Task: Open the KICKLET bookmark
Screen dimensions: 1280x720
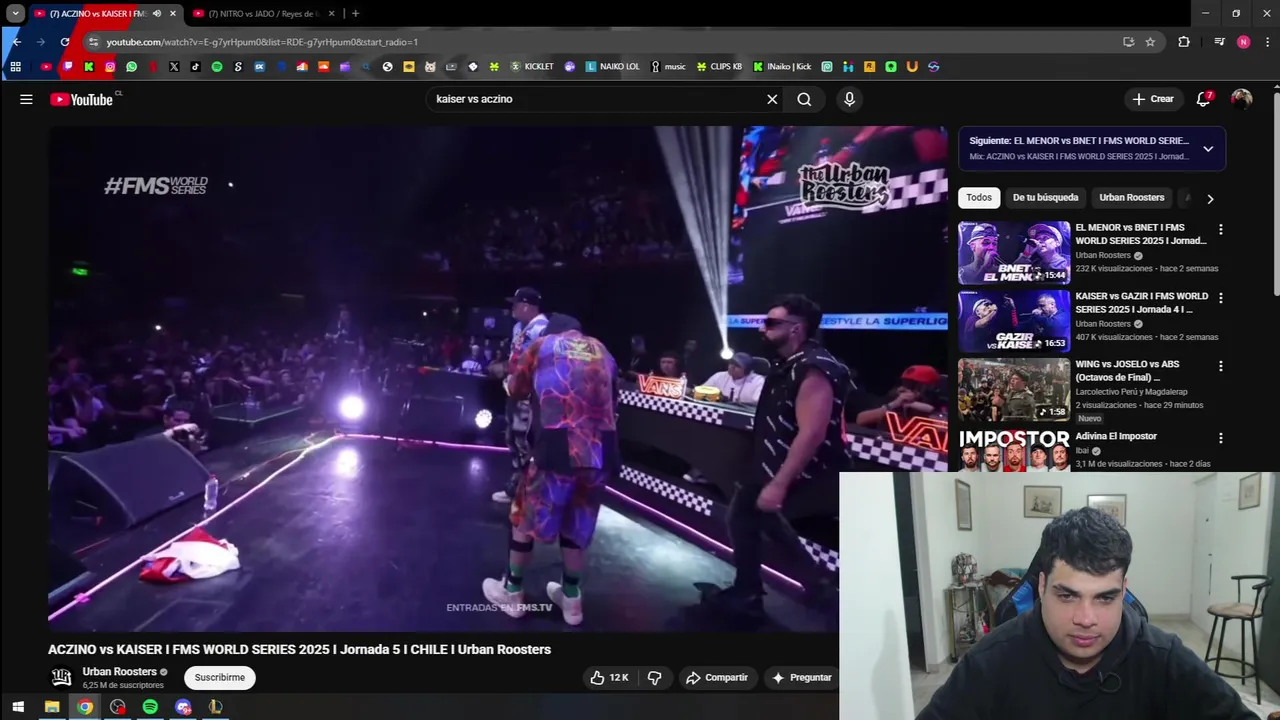Action: point(531,67)
